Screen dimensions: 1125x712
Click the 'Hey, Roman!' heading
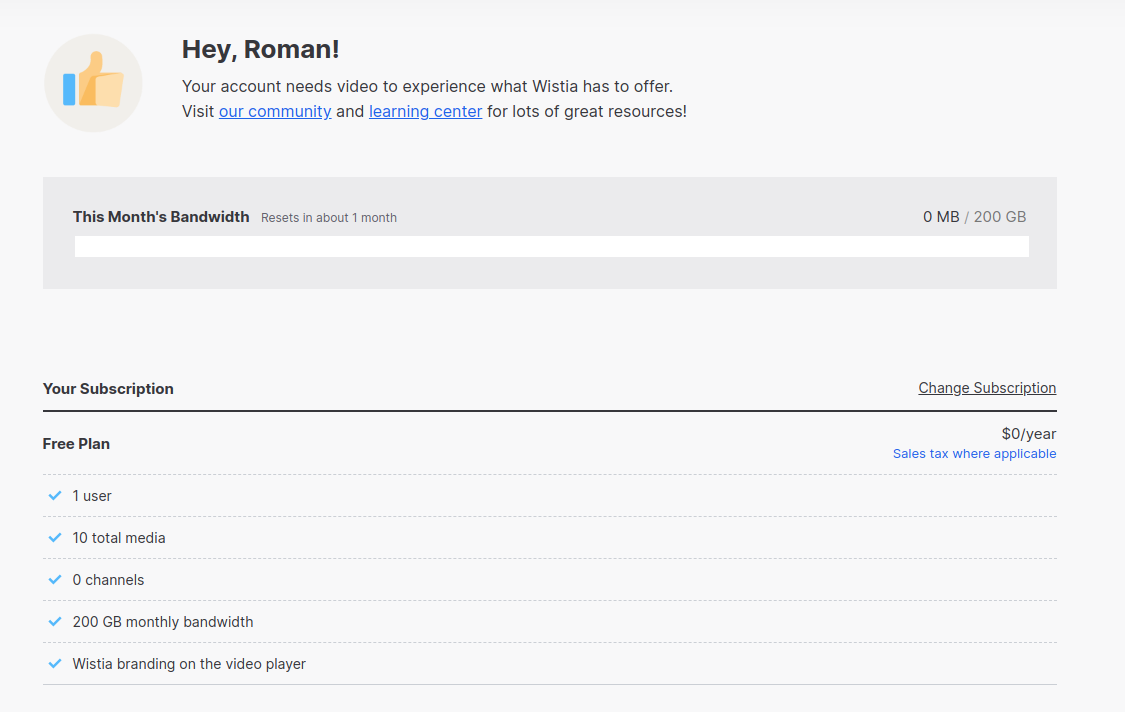pyautogui.click(x=260, y=49)
